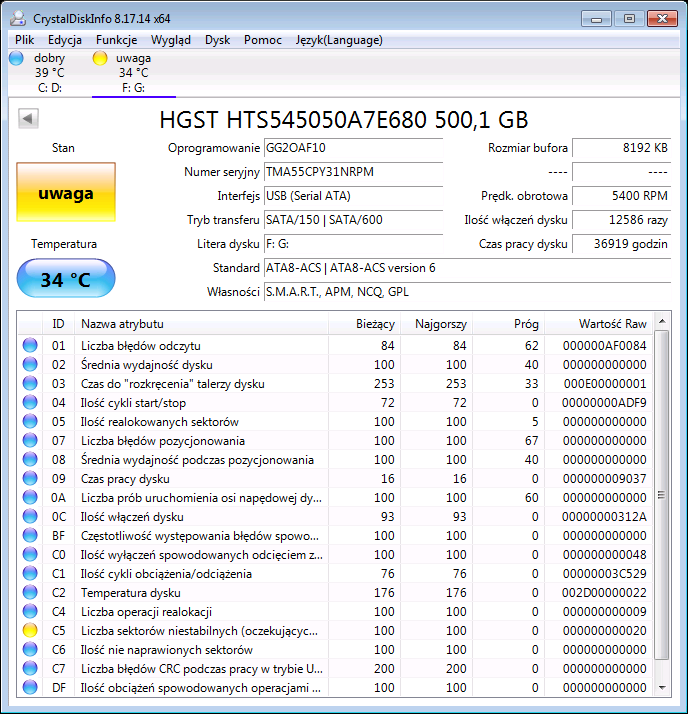This screenshot has width=688, height=714.
Task: Click status orb for attribute 02
Action: coord(30,364)
